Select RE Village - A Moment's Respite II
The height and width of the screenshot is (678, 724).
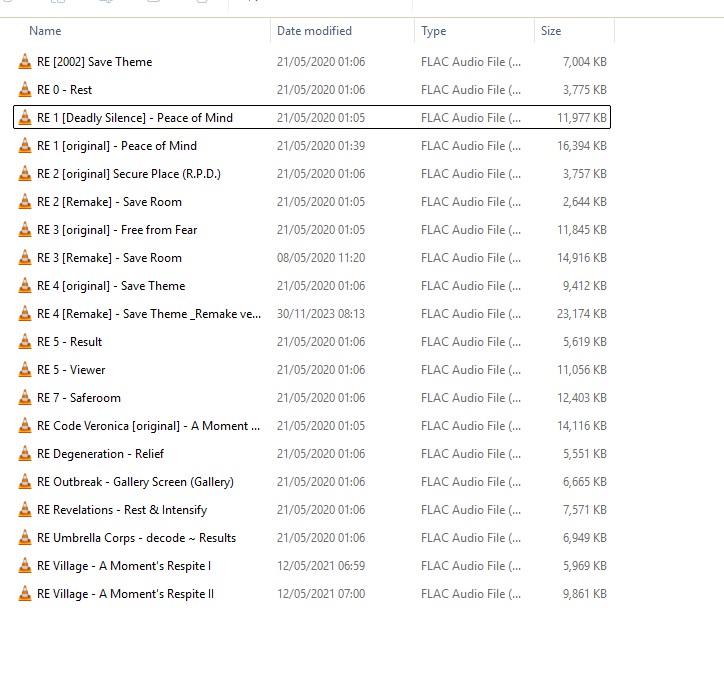point(125,594)
